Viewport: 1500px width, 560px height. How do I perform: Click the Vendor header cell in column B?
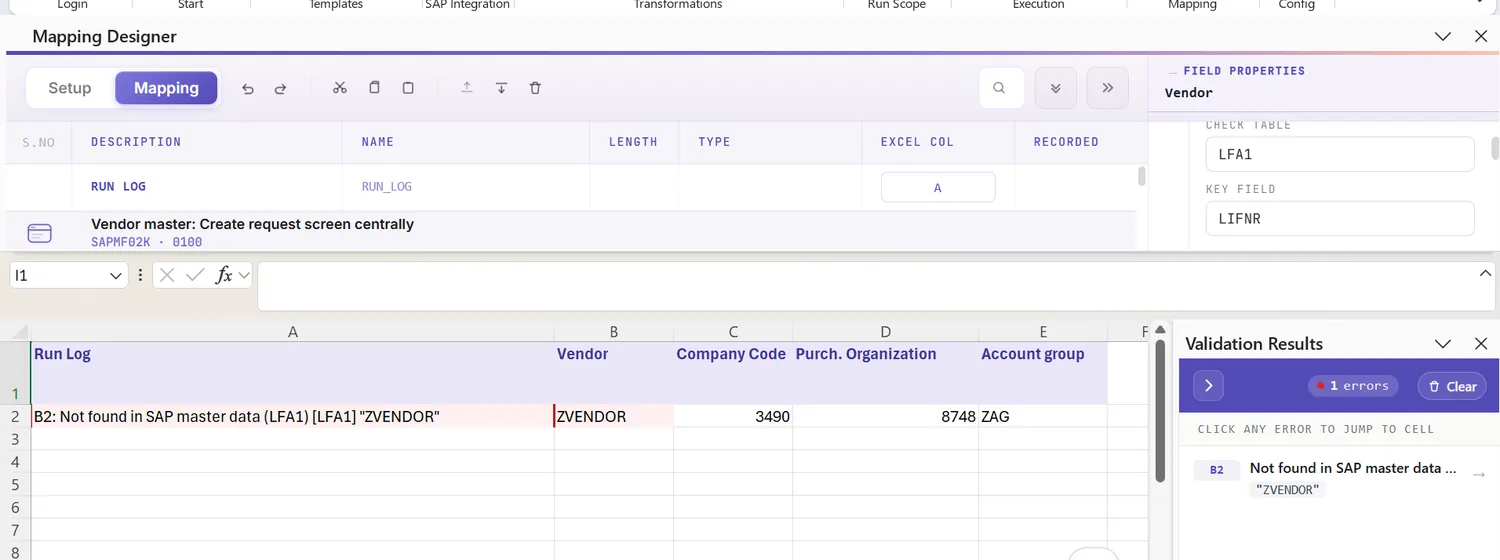point(613,373)
